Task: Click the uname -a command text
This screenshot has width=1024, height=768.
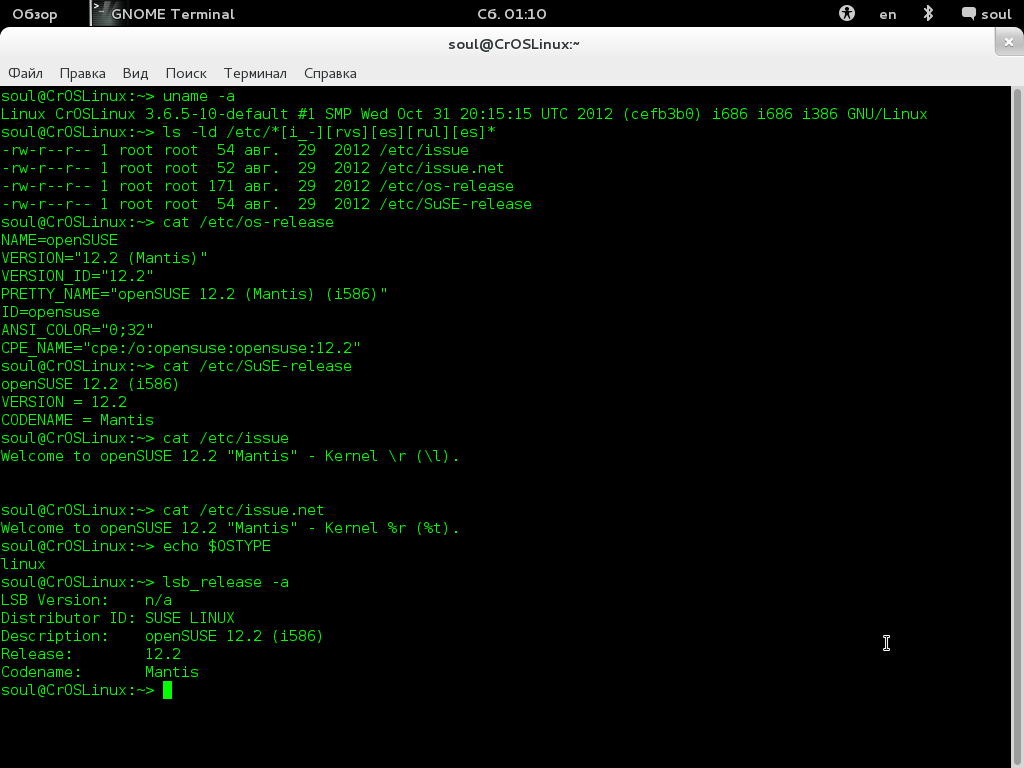Action: (x=199, y=96)
